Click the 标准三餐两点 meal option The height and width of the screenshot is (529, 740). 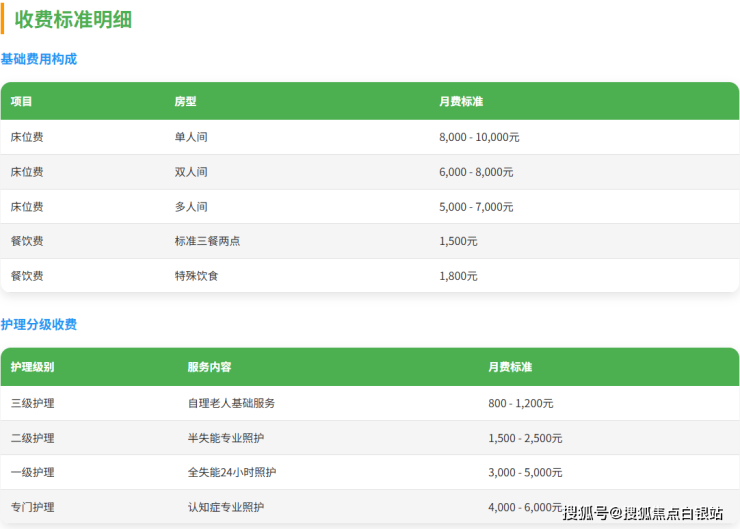coord(207,241)
